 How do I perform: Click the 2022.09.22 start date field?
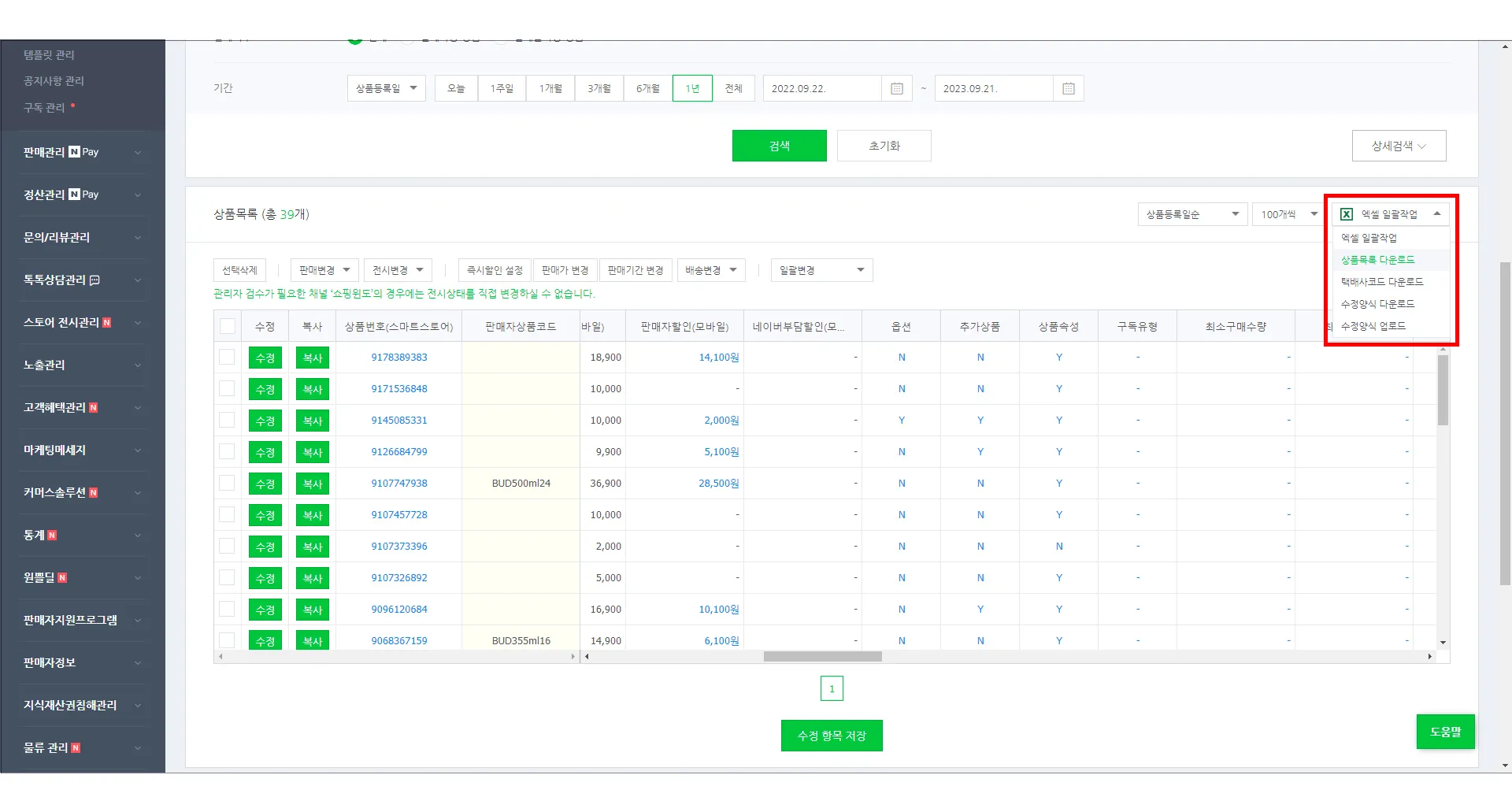(x=821, y=89)
